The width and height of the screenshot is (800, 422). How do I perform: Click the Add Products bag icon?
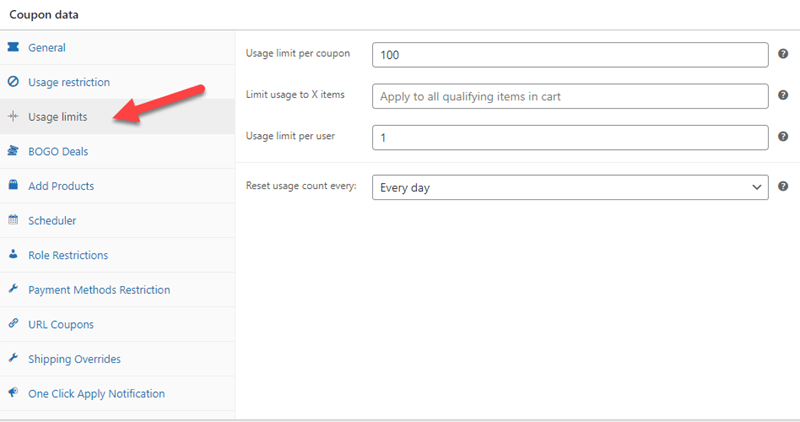(x=13, y=185)
